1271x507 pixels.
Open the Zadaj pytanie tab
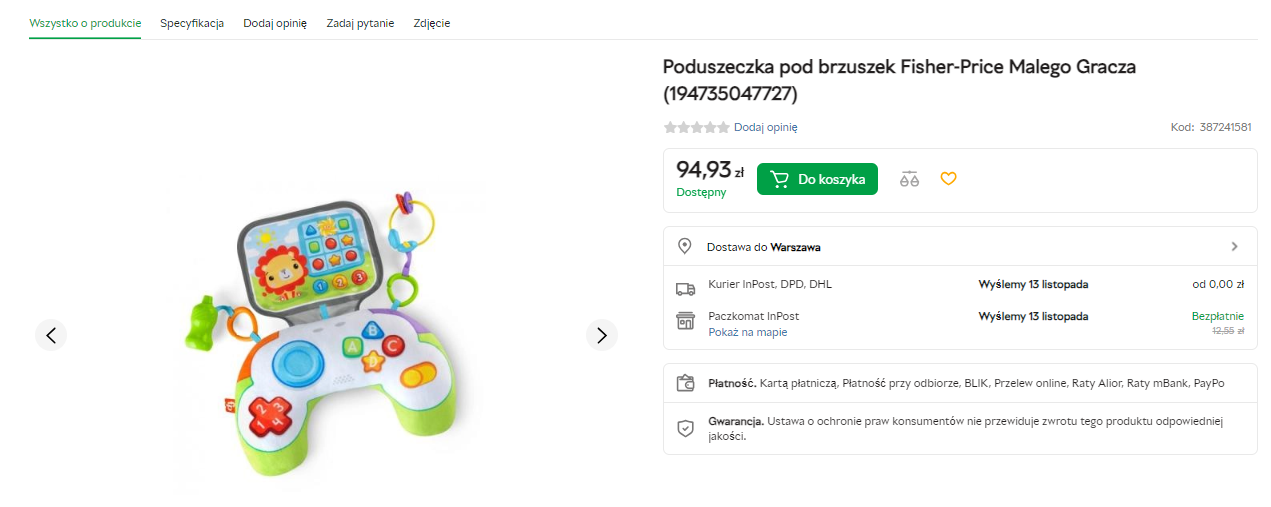coord(360,23)
